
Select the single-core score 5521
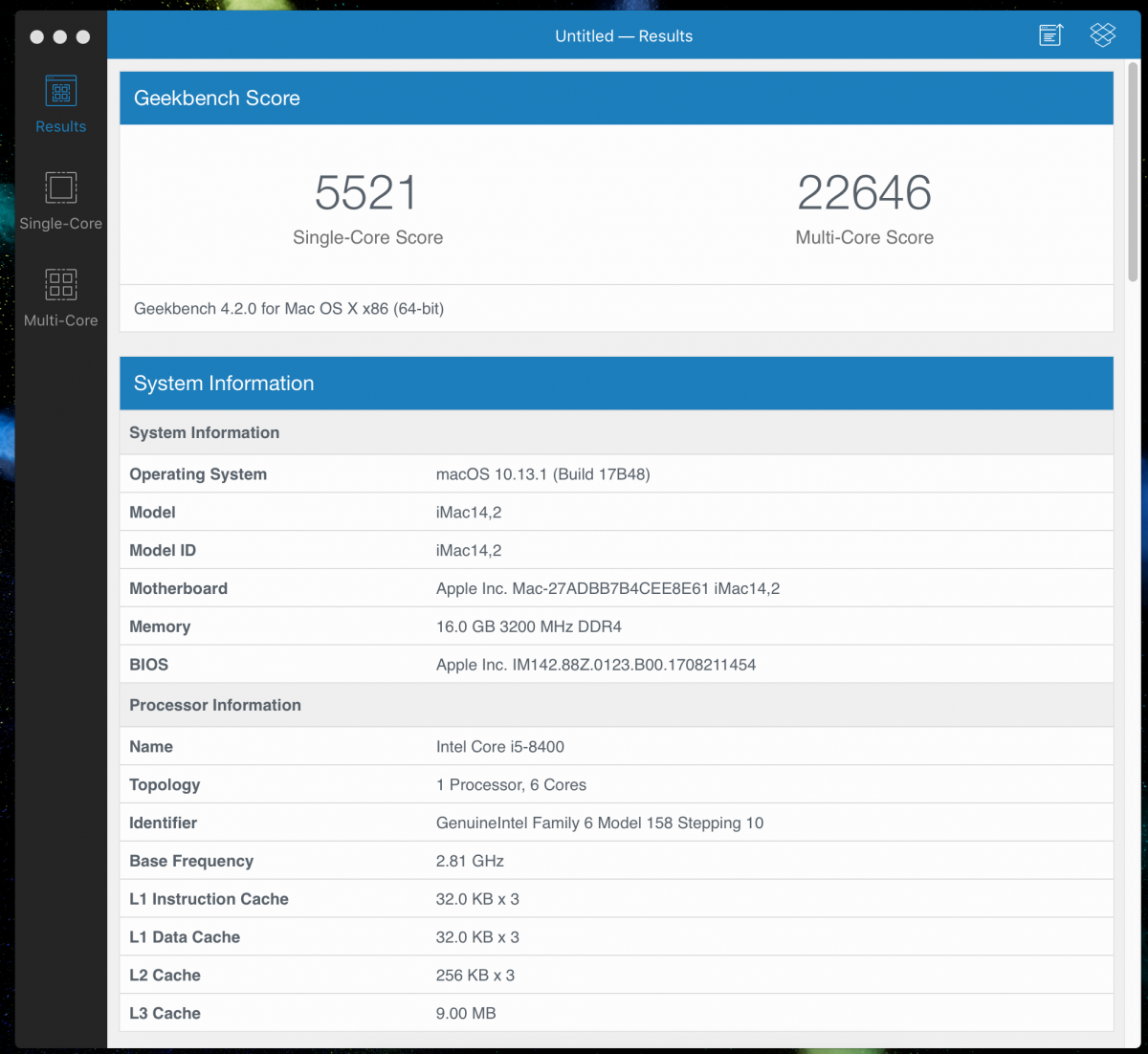367,193
